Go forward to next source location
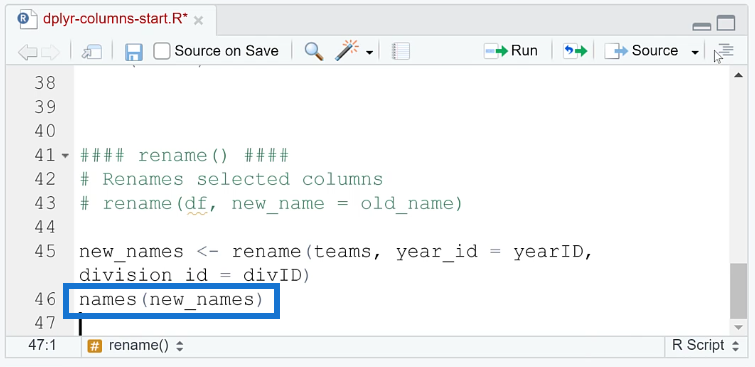The height and width of the screenshot is (367, 755). point(50,52)
